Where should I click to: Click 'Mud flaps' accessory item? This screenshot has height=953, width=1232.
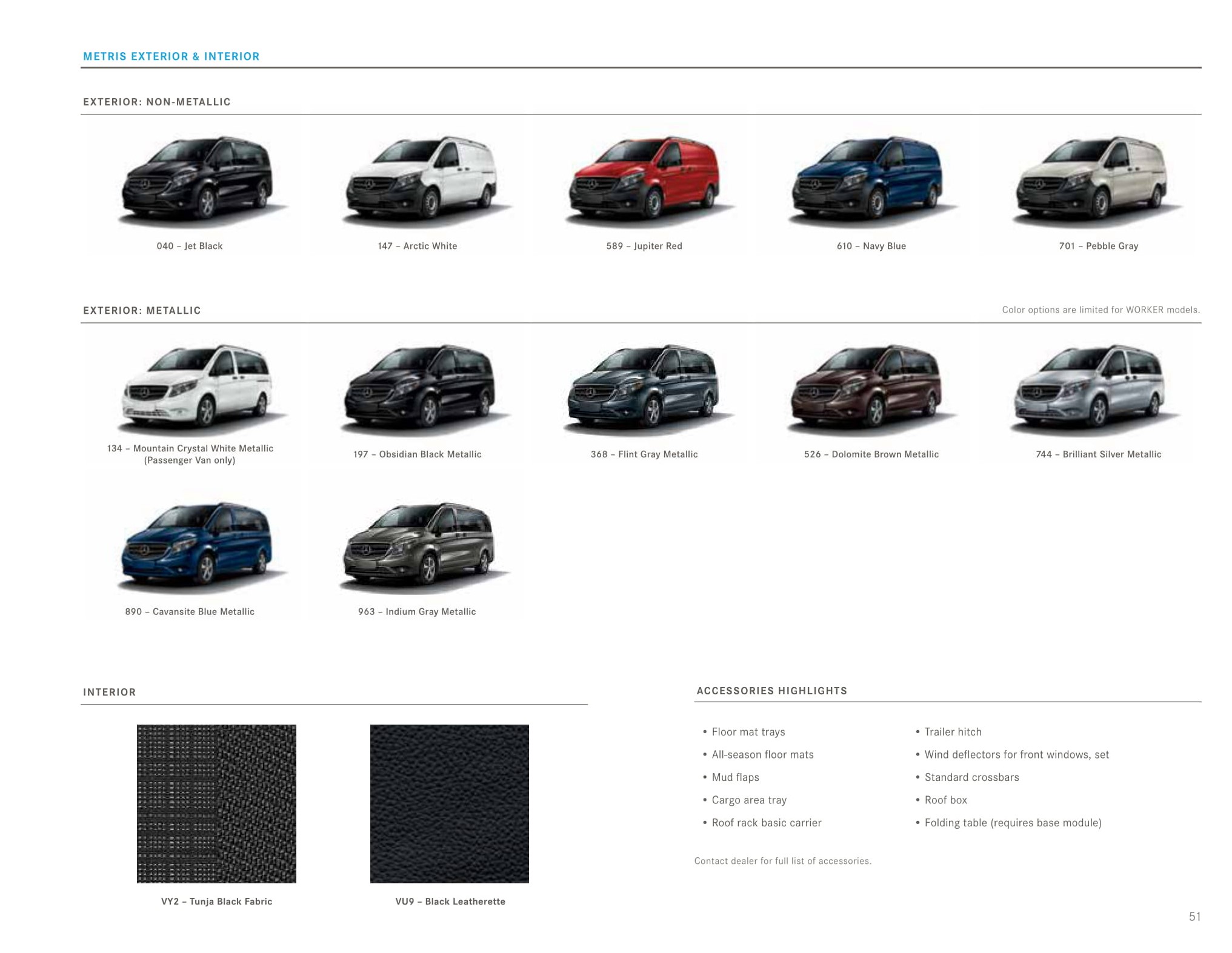pyautogui.click(x=736, y=777)
